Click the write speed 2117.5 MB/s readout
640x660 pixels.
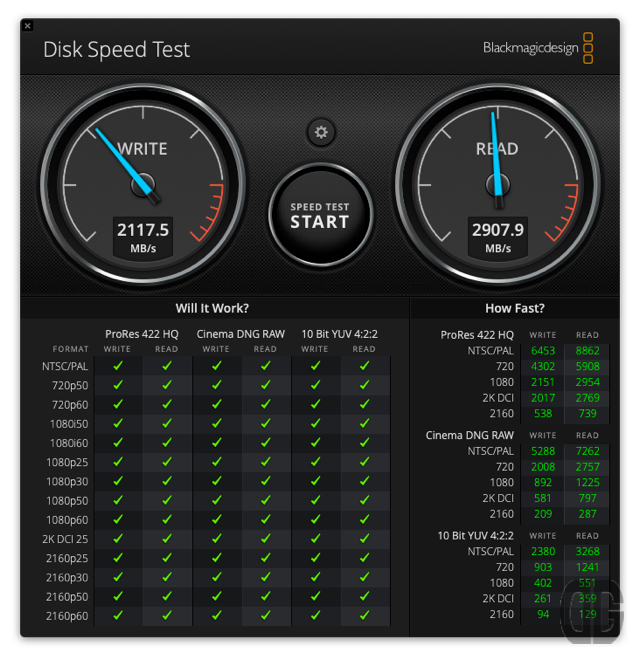(x=143, y=237)
